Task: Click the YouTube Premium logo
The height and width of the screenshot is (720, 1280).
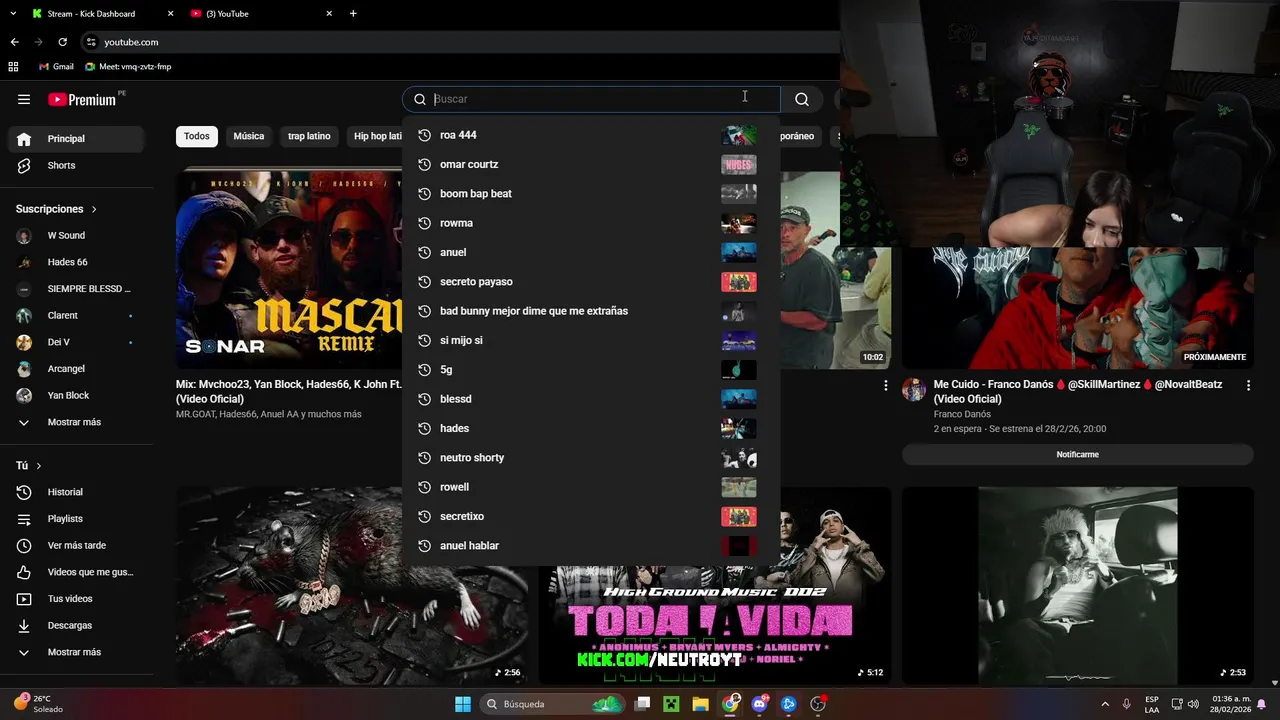Action: tap(82, 99)
